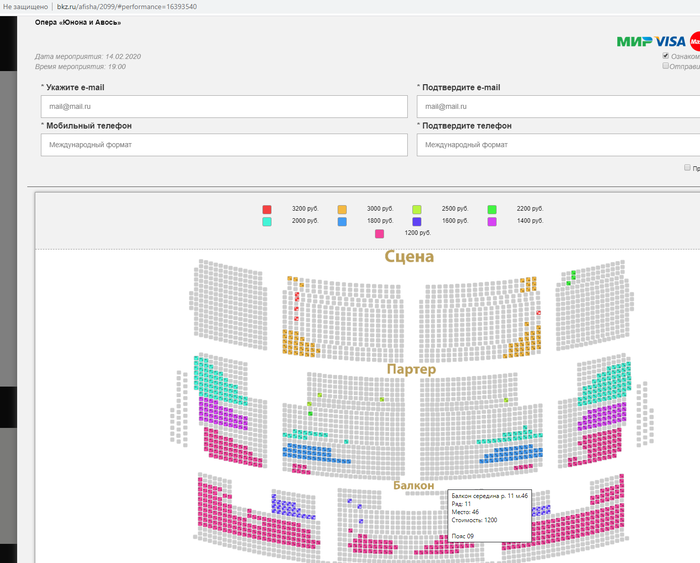
Task: Uncheck the checked 'Ознаком' checkbox
Action: (666, 56)
